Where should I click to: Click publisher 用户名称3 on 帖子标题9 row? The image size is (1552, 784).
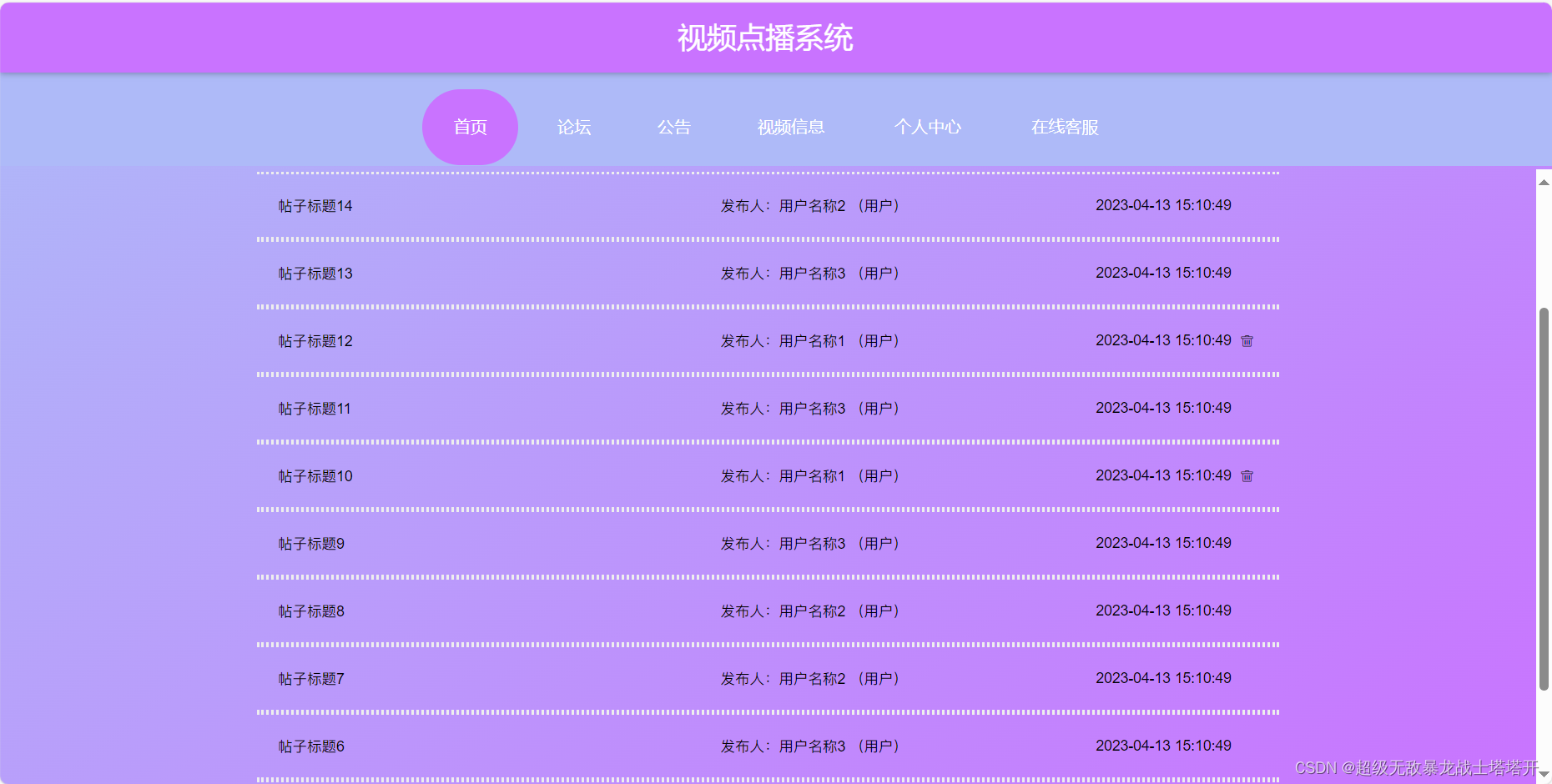tap(812, 544)
